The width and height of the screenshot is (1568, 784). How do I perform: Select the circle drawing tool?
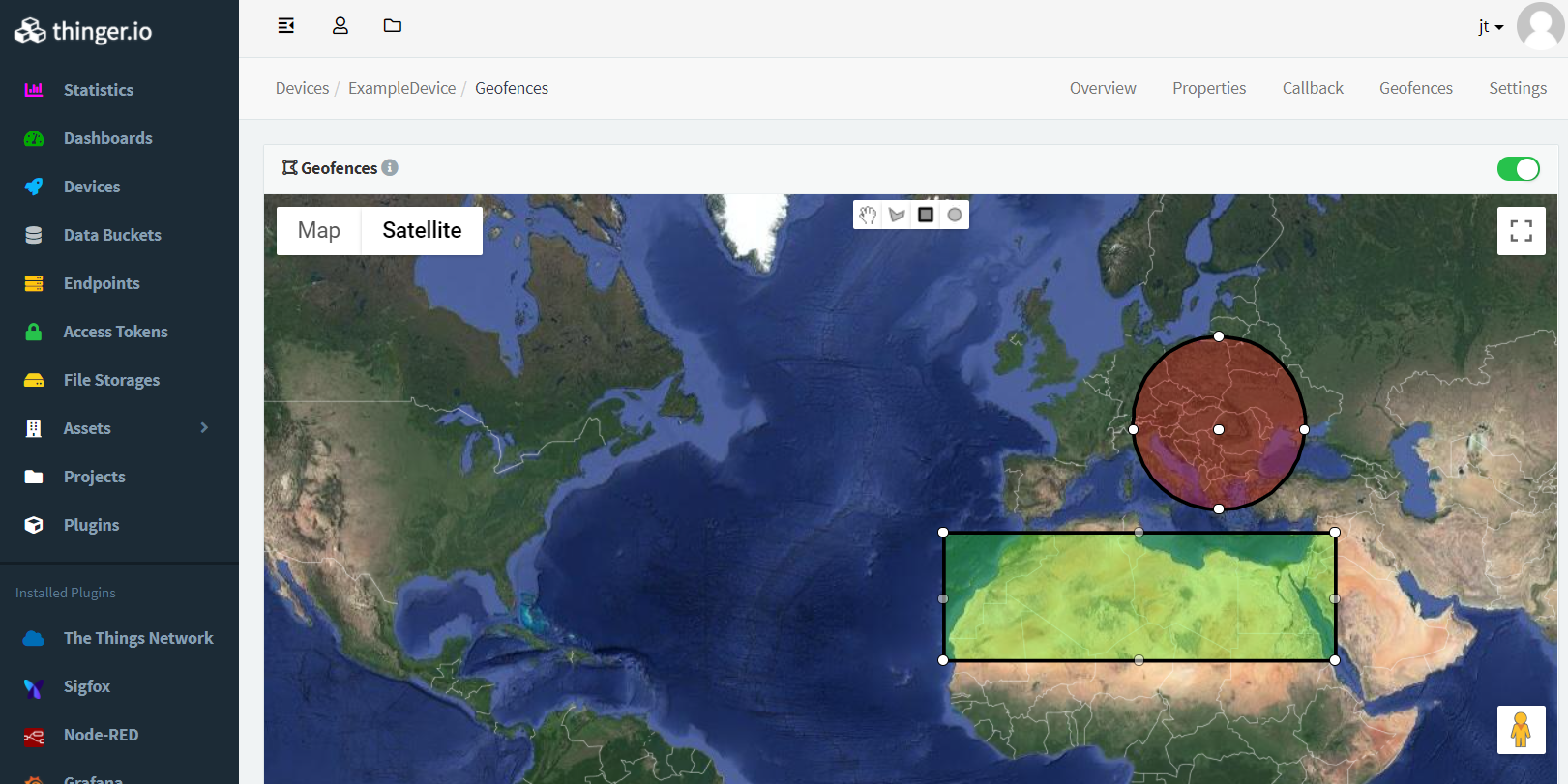(955, 215)
